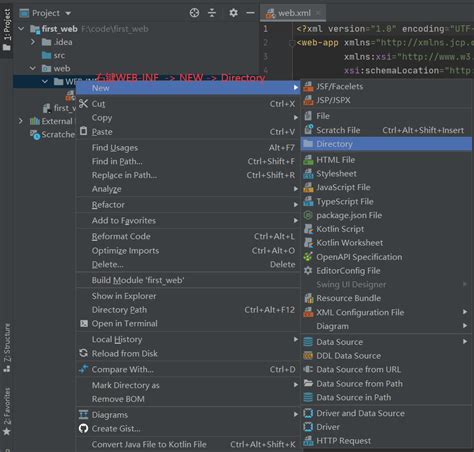
Task: Open the Structure tool window tab
Action: click(x=7, y=347)
